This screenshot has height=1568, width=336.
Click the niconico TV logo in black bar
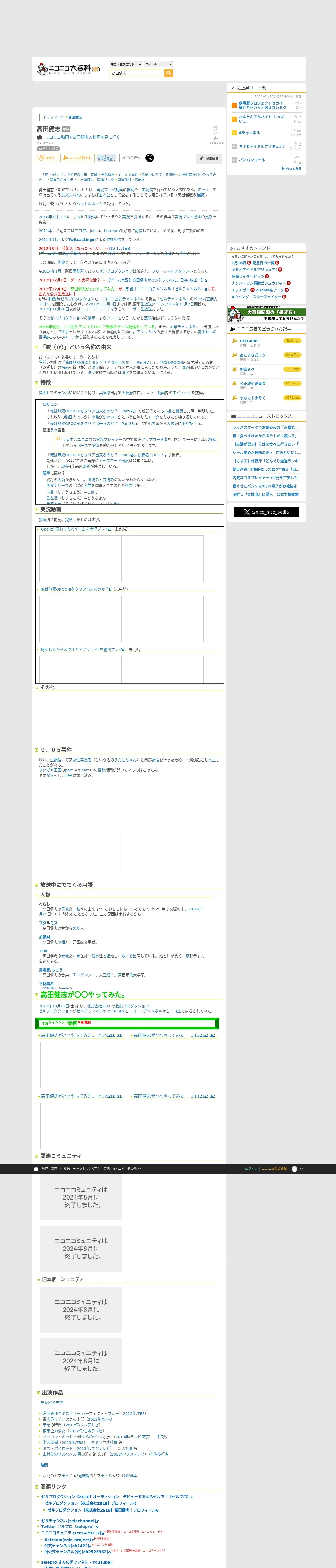[36, 1169]
